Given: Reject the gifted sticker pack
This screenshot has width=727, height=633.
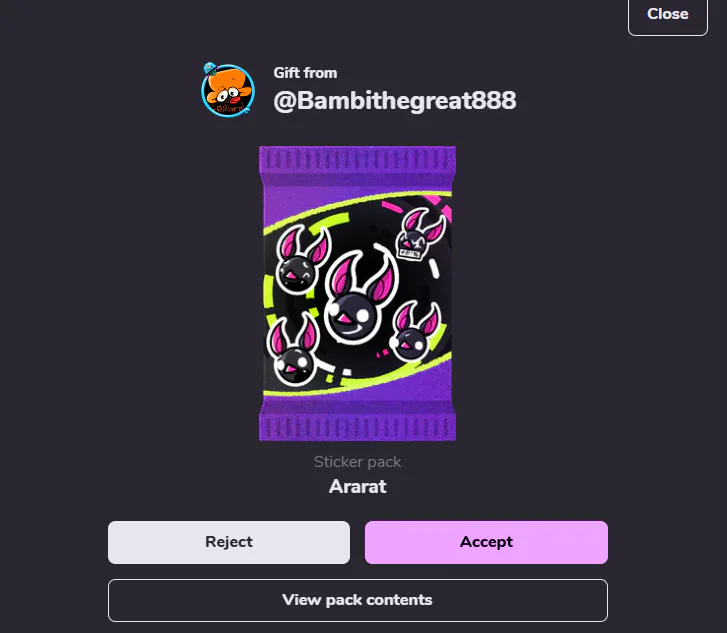Looking at the screenshot, I should tap(229, 542).
